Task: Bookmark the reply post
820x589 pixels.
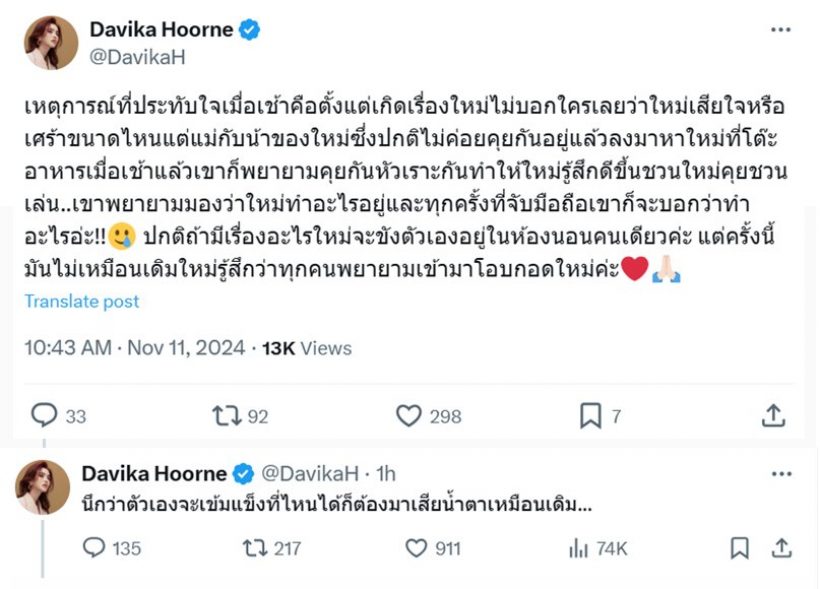Action: pyautogui.click(x=739, y=547)
